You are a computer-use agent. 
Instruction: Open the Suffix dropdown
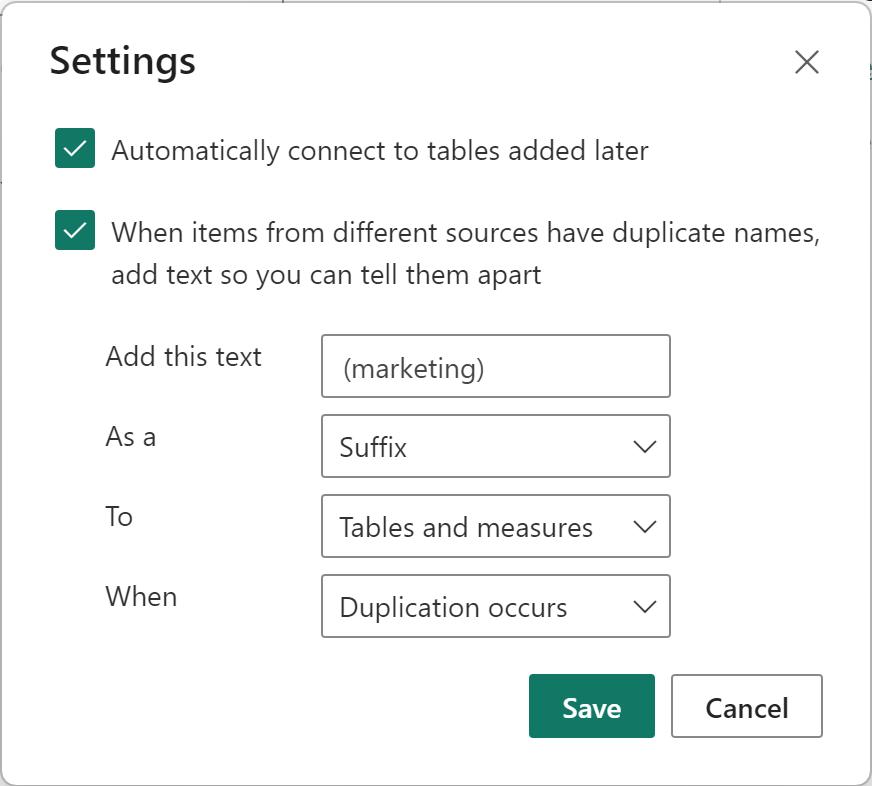(x=496, y=446)
